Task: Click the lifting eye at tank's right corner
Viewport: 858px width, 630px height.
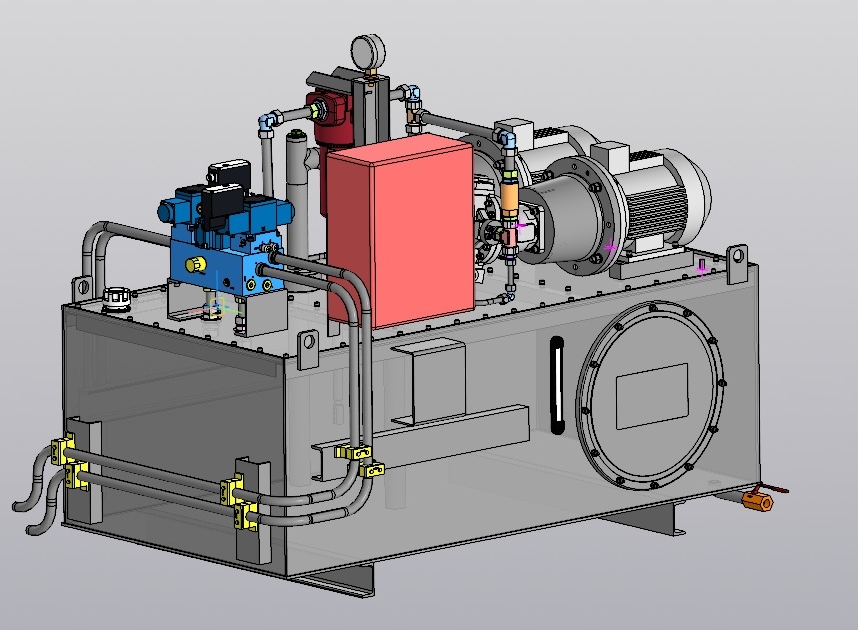Action: pos(738,258)
